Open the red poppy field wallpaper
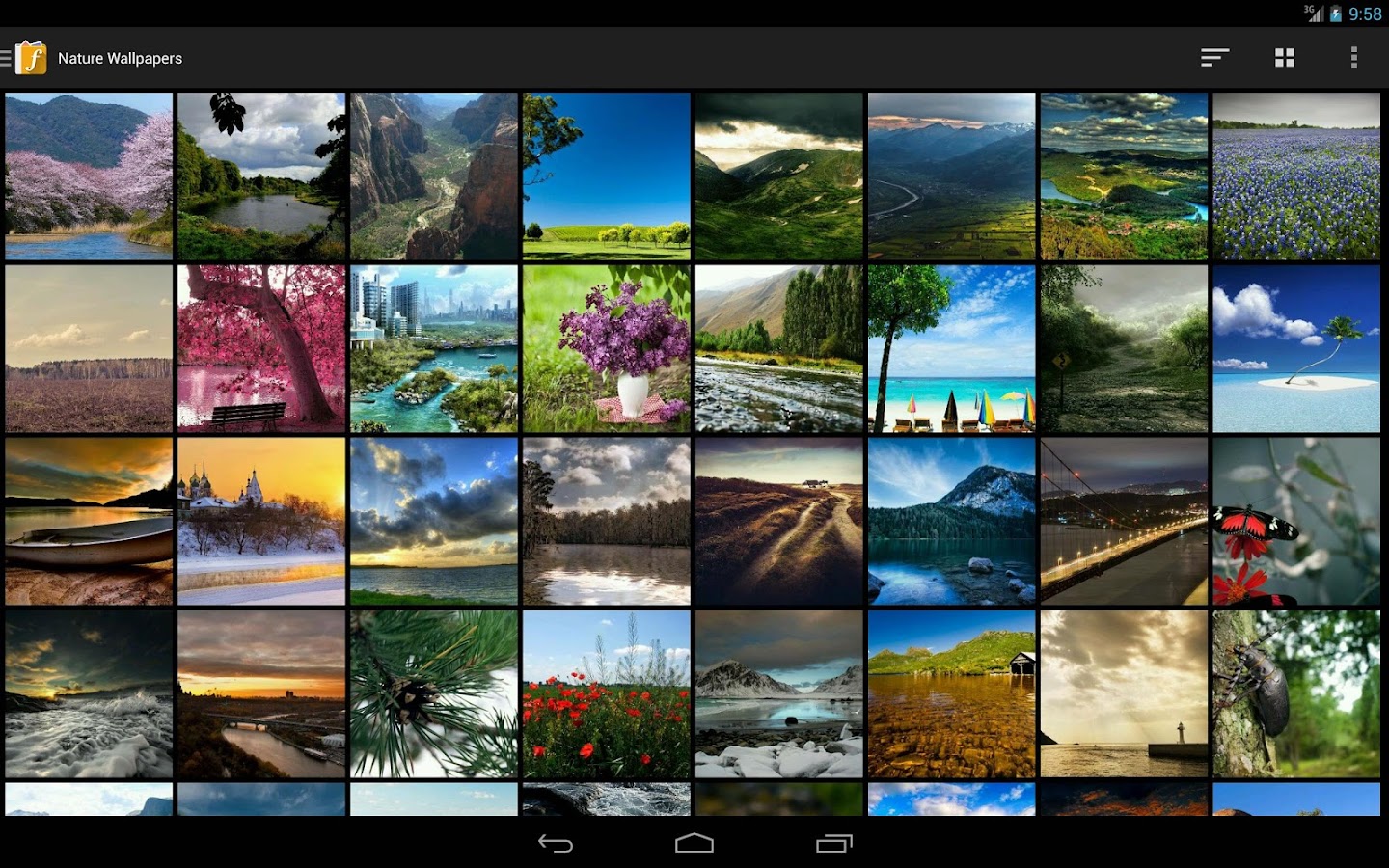1389x868 pixels. click(x=606, y=694)
